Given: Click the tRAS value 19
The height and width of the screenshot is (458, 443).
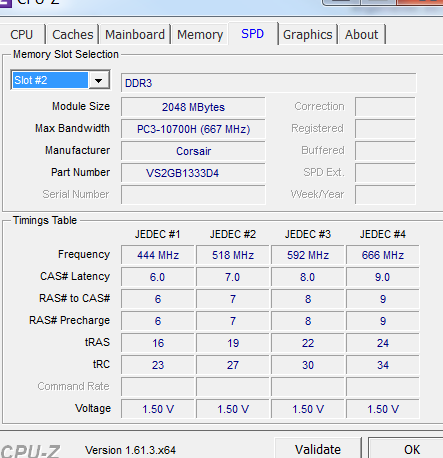Looking at the screenshot, I should [233, 343].
